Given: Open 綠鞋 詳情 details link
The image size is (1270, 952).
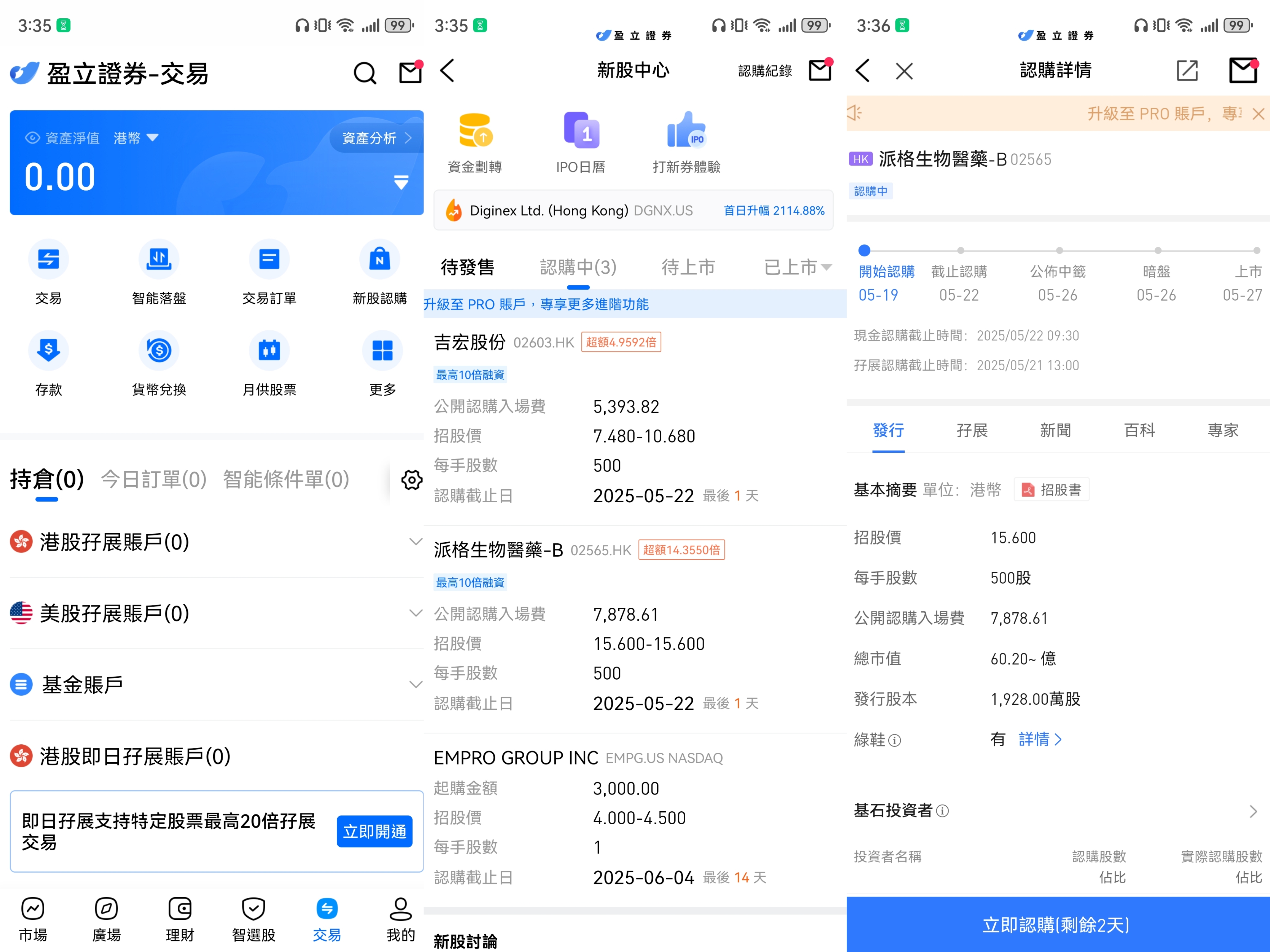Looking at the screenshot, I should 1040,739.
